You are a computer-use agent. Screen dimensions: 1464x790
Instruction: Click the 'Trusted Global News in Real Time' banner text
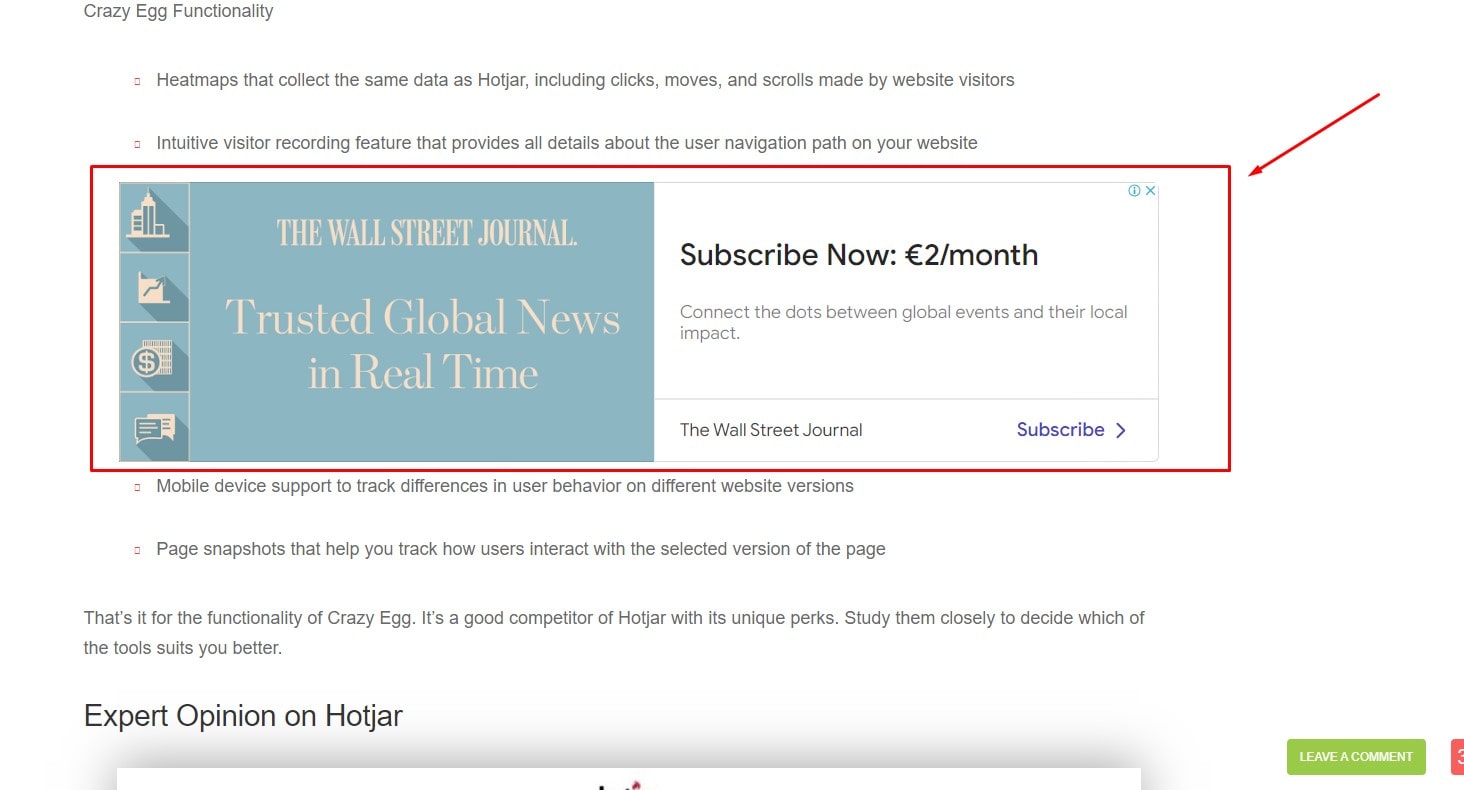coord(423,345)
